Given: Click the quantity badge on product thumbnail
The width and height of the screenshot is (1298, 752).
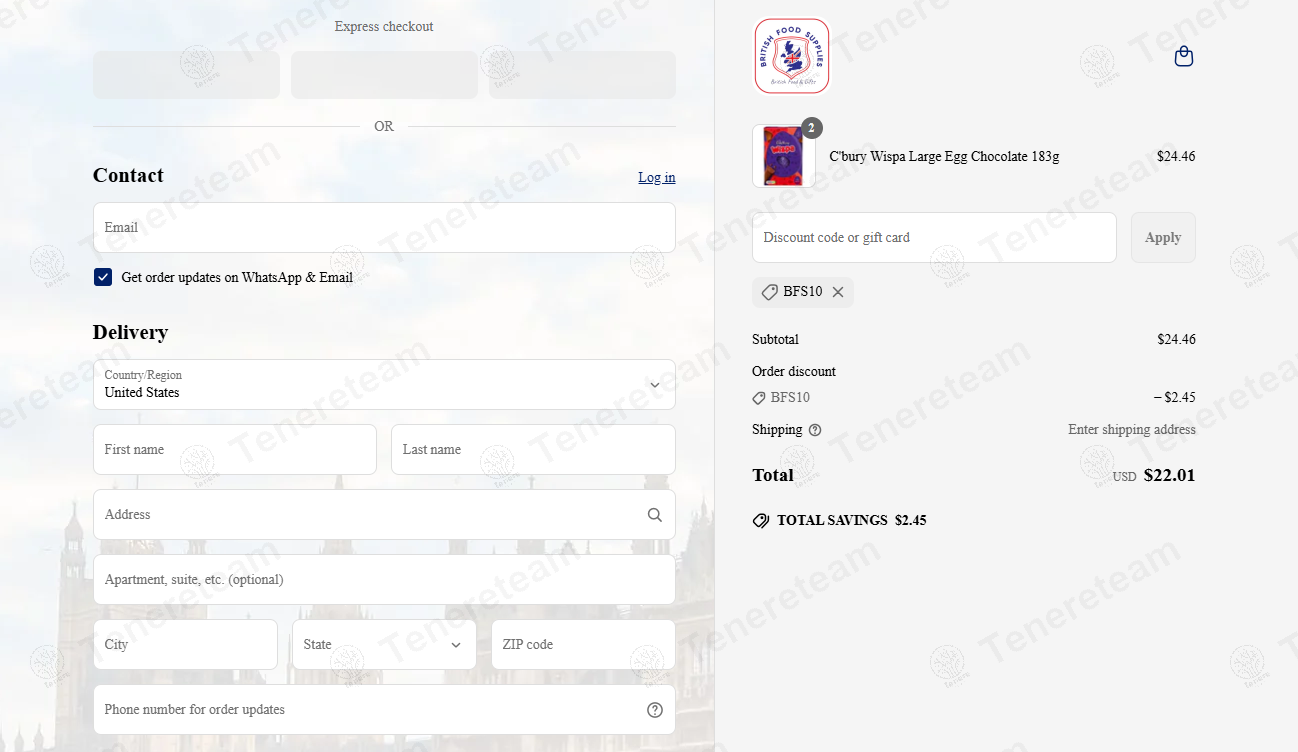Looking at the screenshot, I should click(x=812, y=128).
